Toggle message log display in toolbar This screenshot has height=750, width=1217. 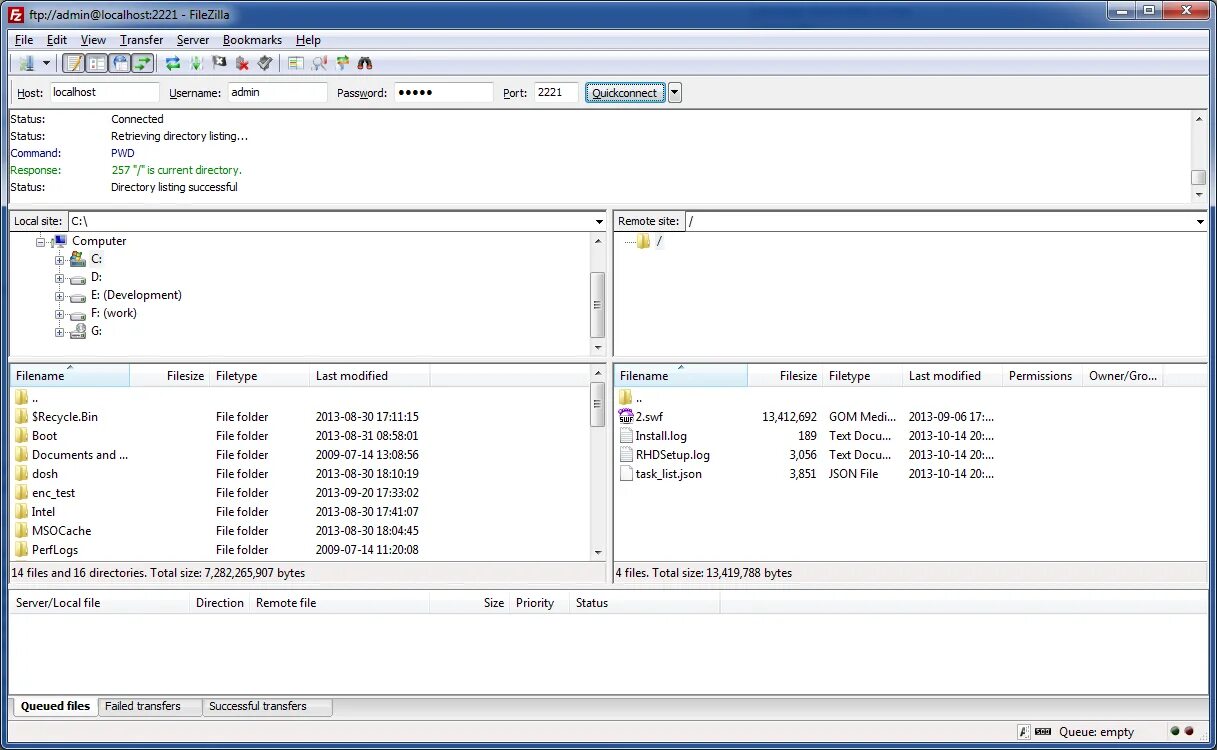[73, 63]
